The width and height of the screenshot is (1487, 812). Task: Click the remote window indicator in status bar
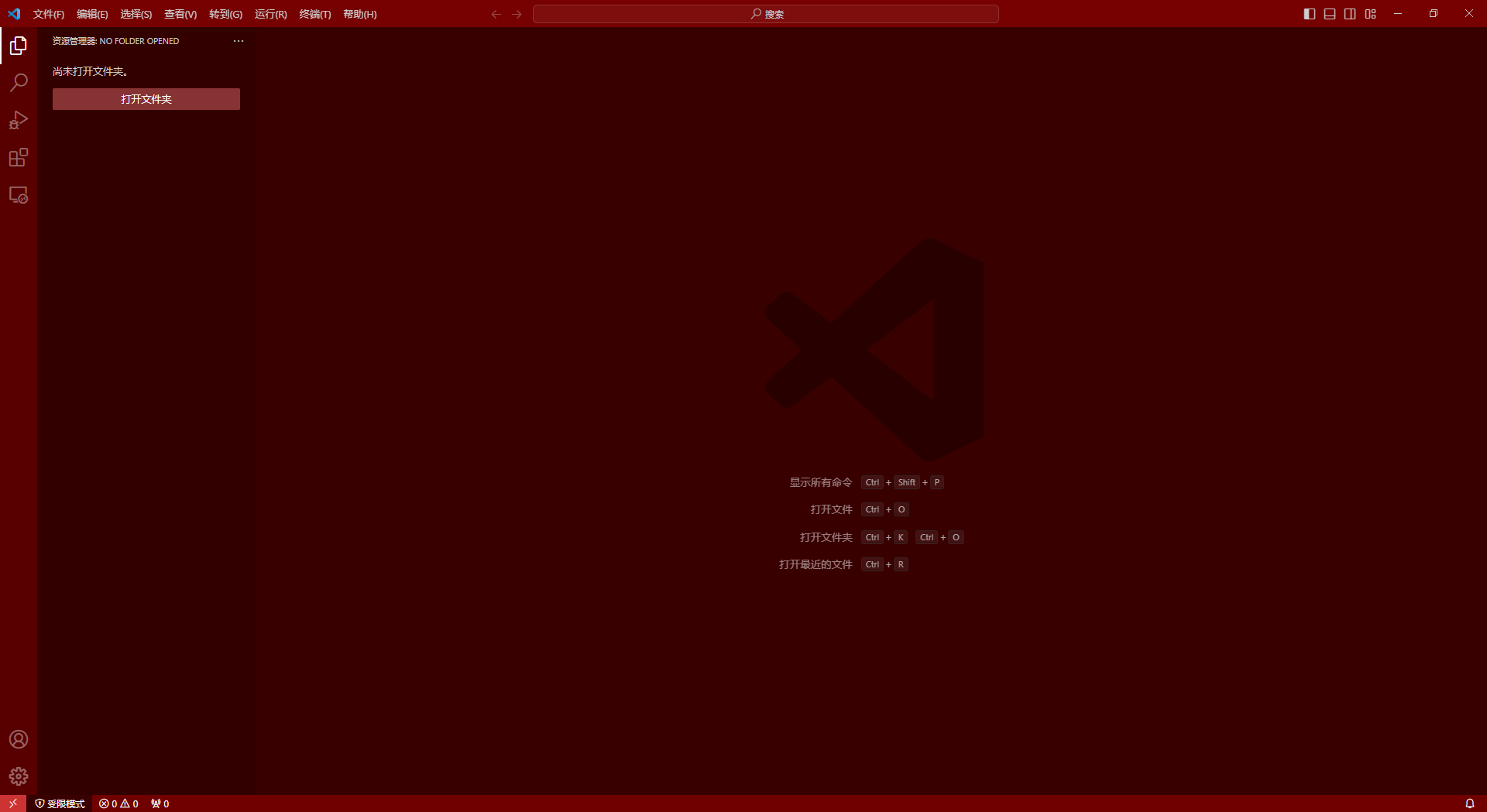point(13,803)
